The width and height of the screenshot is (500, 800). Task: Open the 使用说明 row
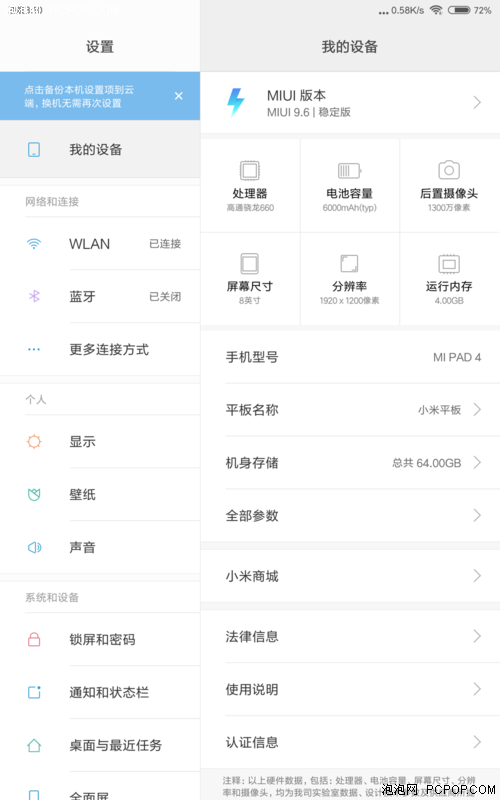pos(350,689)
